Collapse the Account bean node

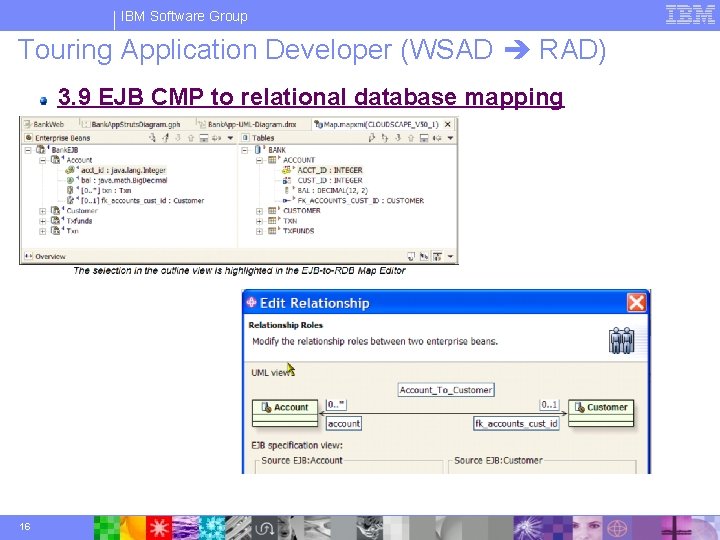pyautogui.click(x=42, y=160)
